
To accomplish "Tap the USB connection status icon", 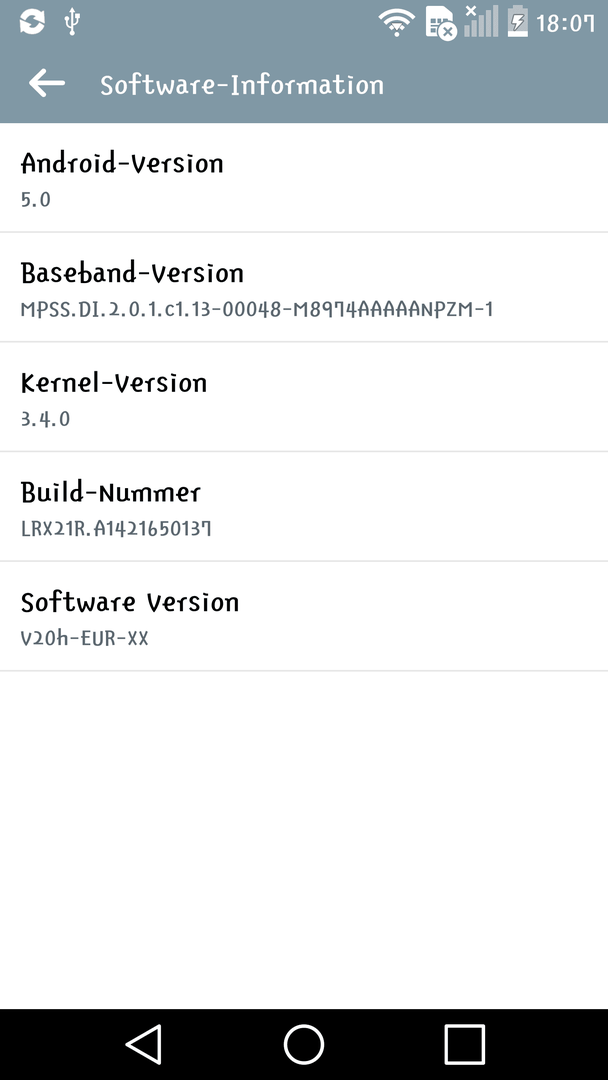I will pyautogui.click(x=72, y=22).
